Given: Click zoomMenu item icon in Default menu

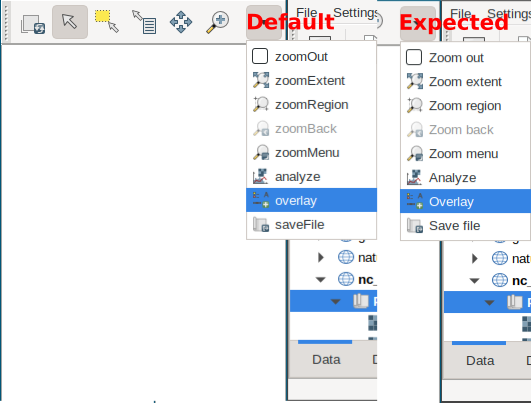Looking at the screenshot, I should tap(261, 153).
